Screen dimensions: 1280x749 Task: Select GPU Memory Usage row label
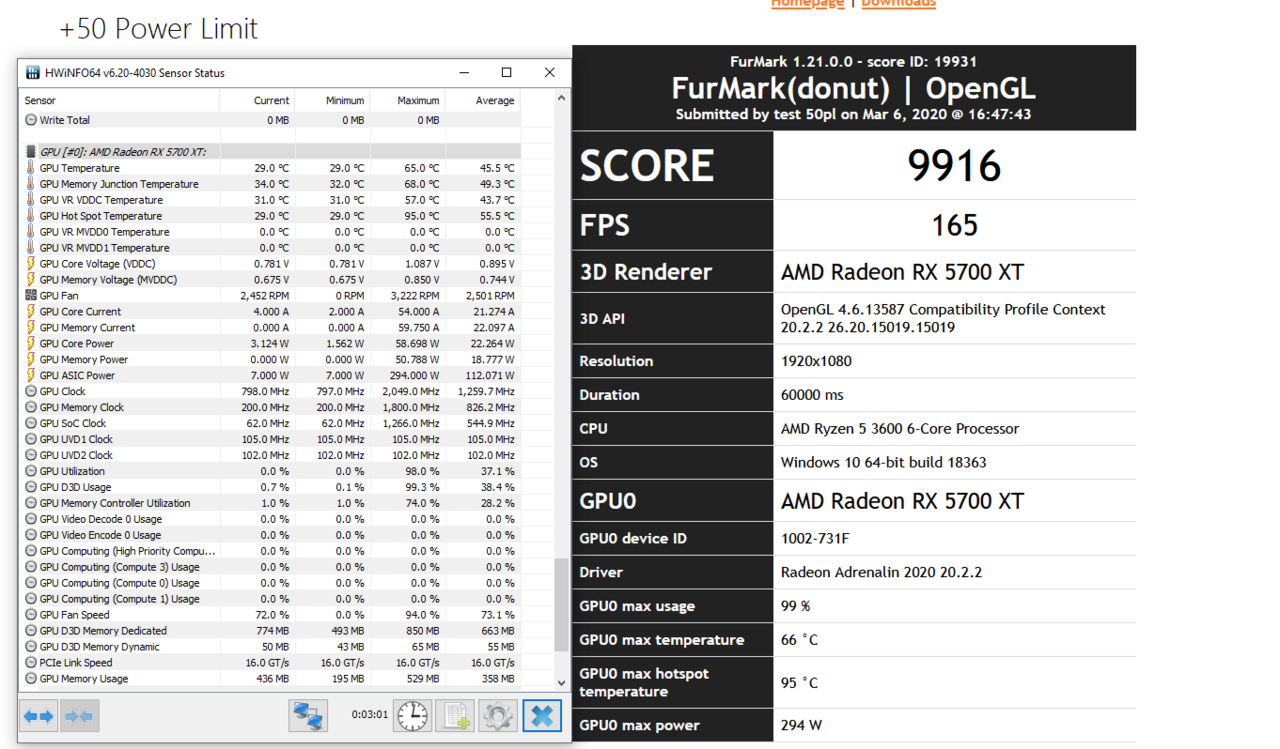point(84,679)
